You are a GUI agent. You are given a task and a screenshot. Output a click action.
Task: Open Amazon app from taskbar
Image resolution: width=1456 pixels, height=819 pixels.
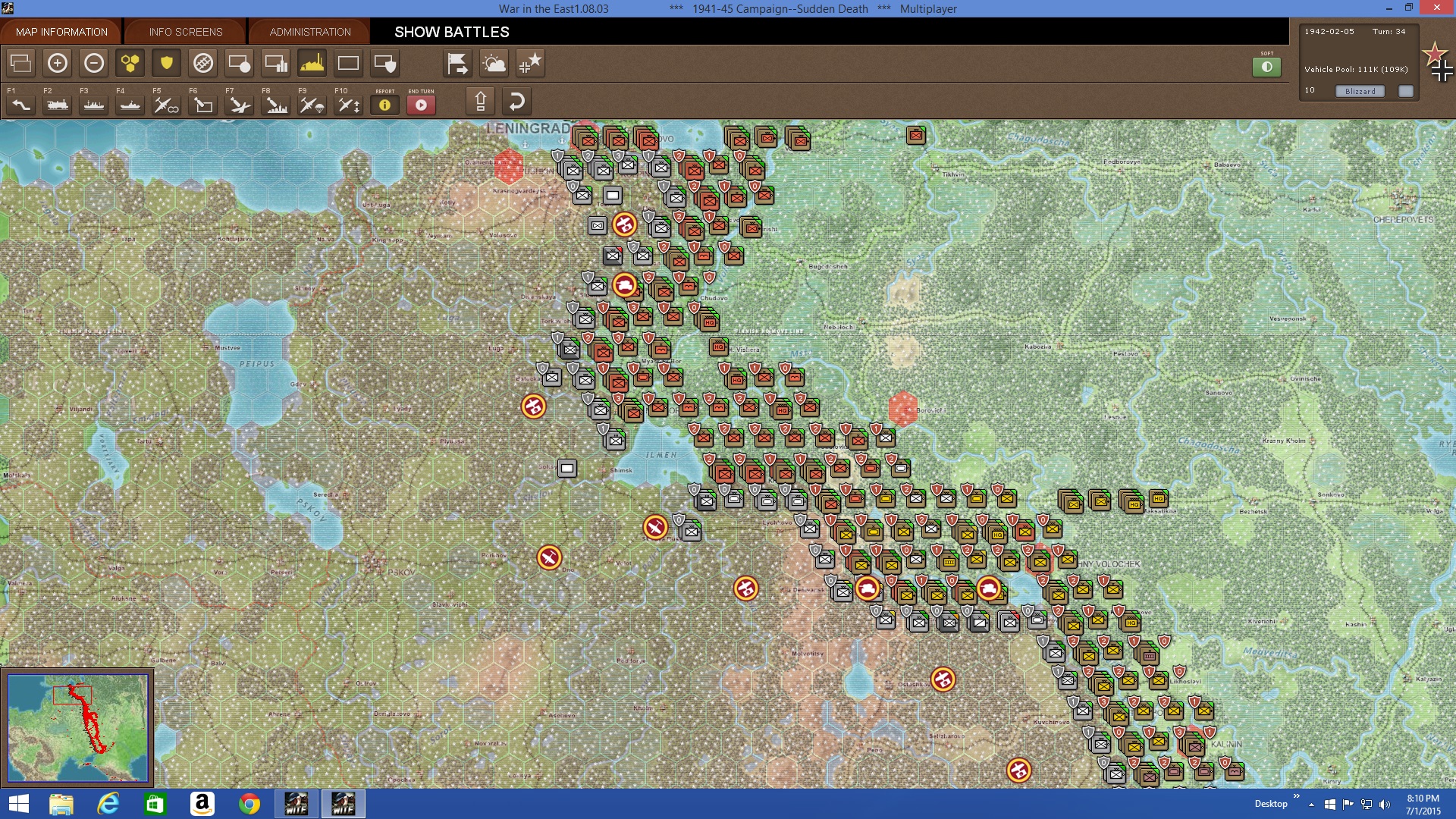point(202,804)
